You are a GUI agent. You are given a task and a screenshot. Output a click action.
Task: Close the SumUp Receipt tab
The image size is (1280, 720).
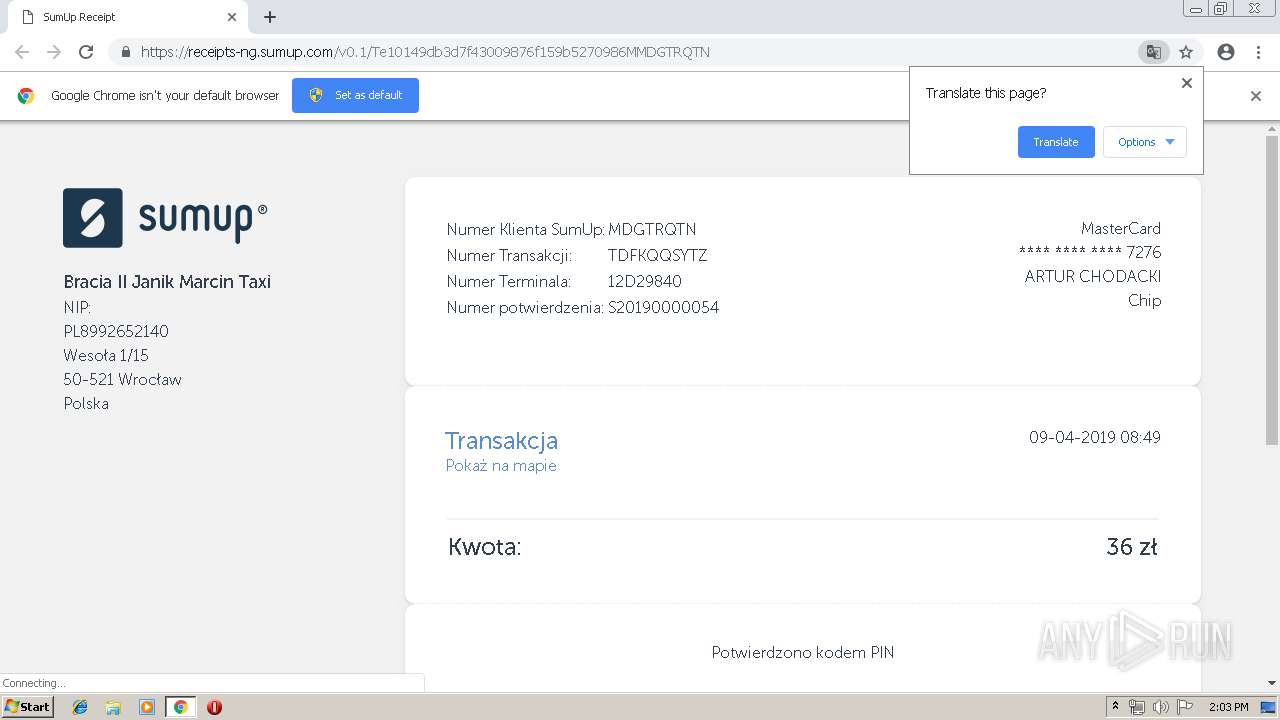click(x=232, y=17)
